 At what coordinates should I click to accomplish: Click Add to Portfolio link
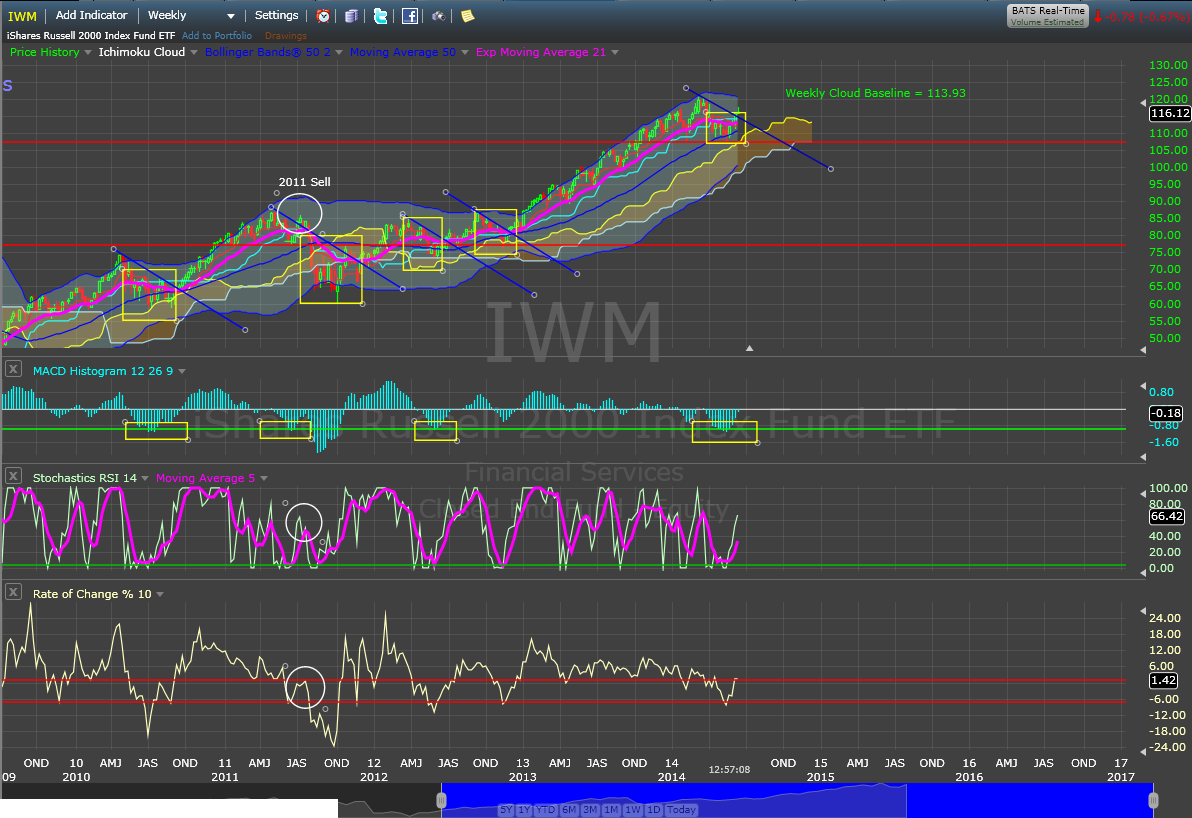click(217, 36)
